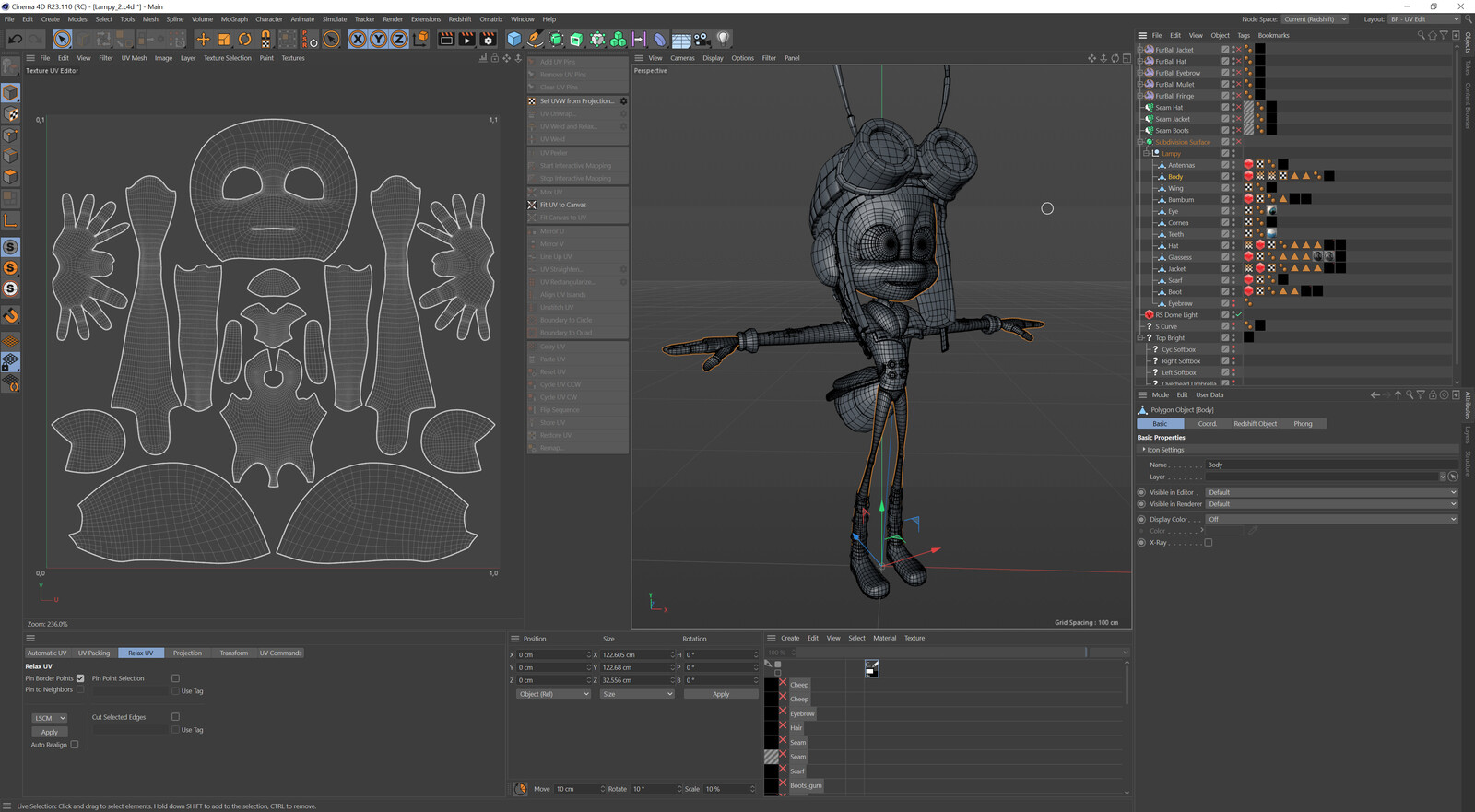Click the coordinate system icon
Viewport: 1475px width, 812px height.
point(420,39)
